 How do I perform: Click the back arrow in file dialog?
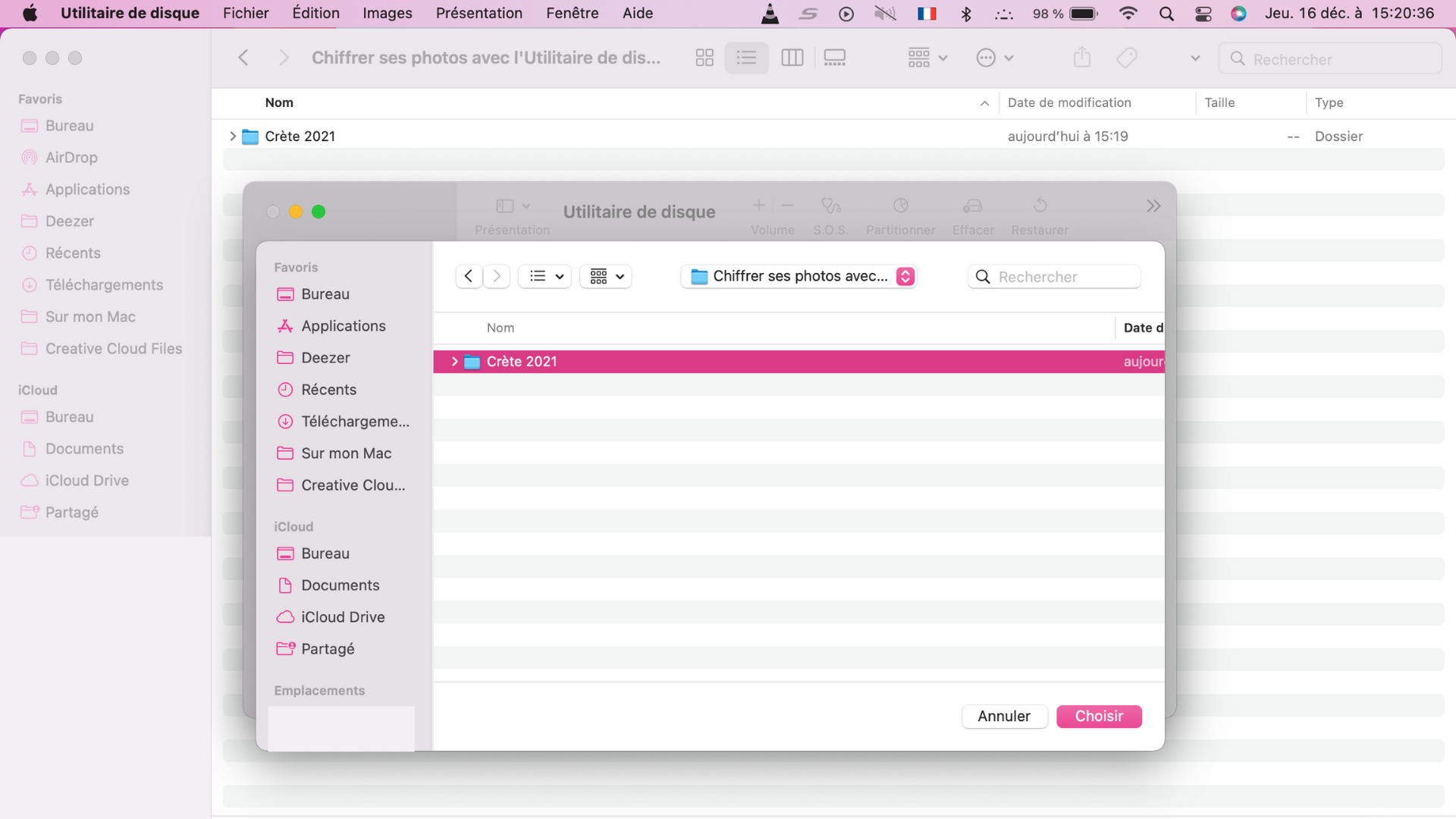click(469, 276)
